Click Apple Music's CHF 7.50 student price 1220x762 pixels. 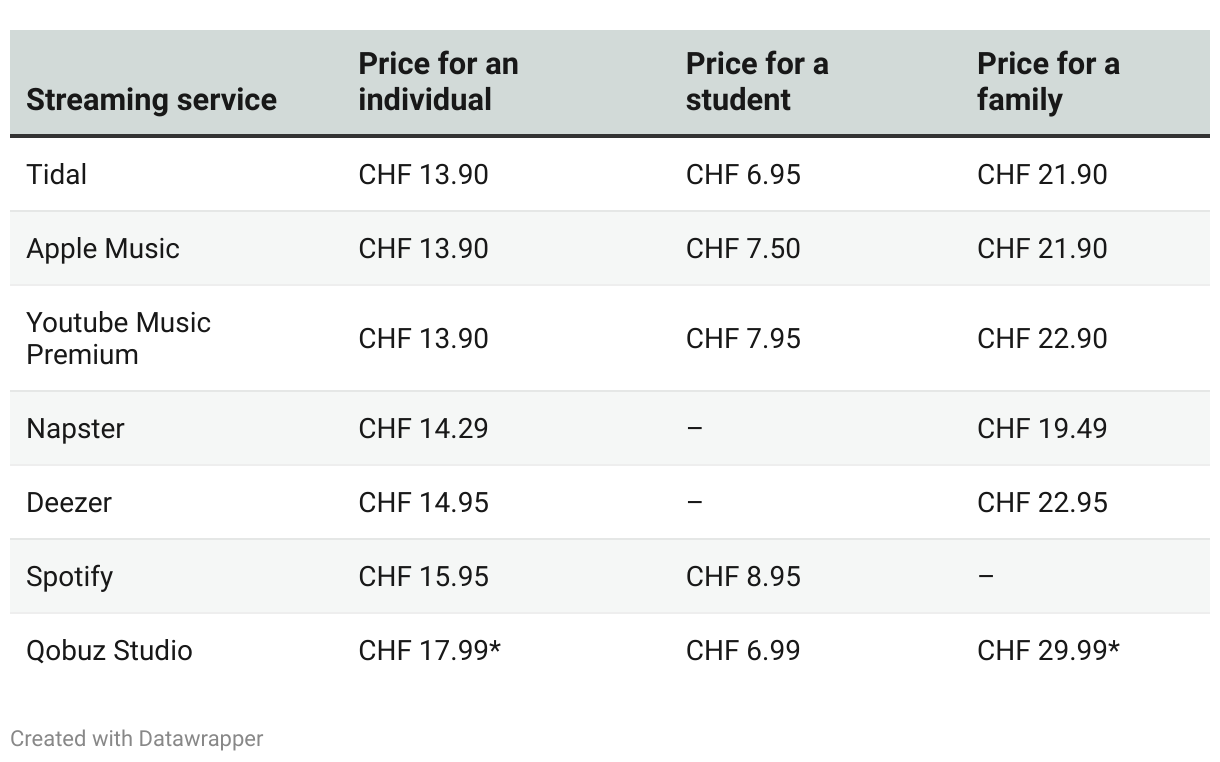pos(743,249)
